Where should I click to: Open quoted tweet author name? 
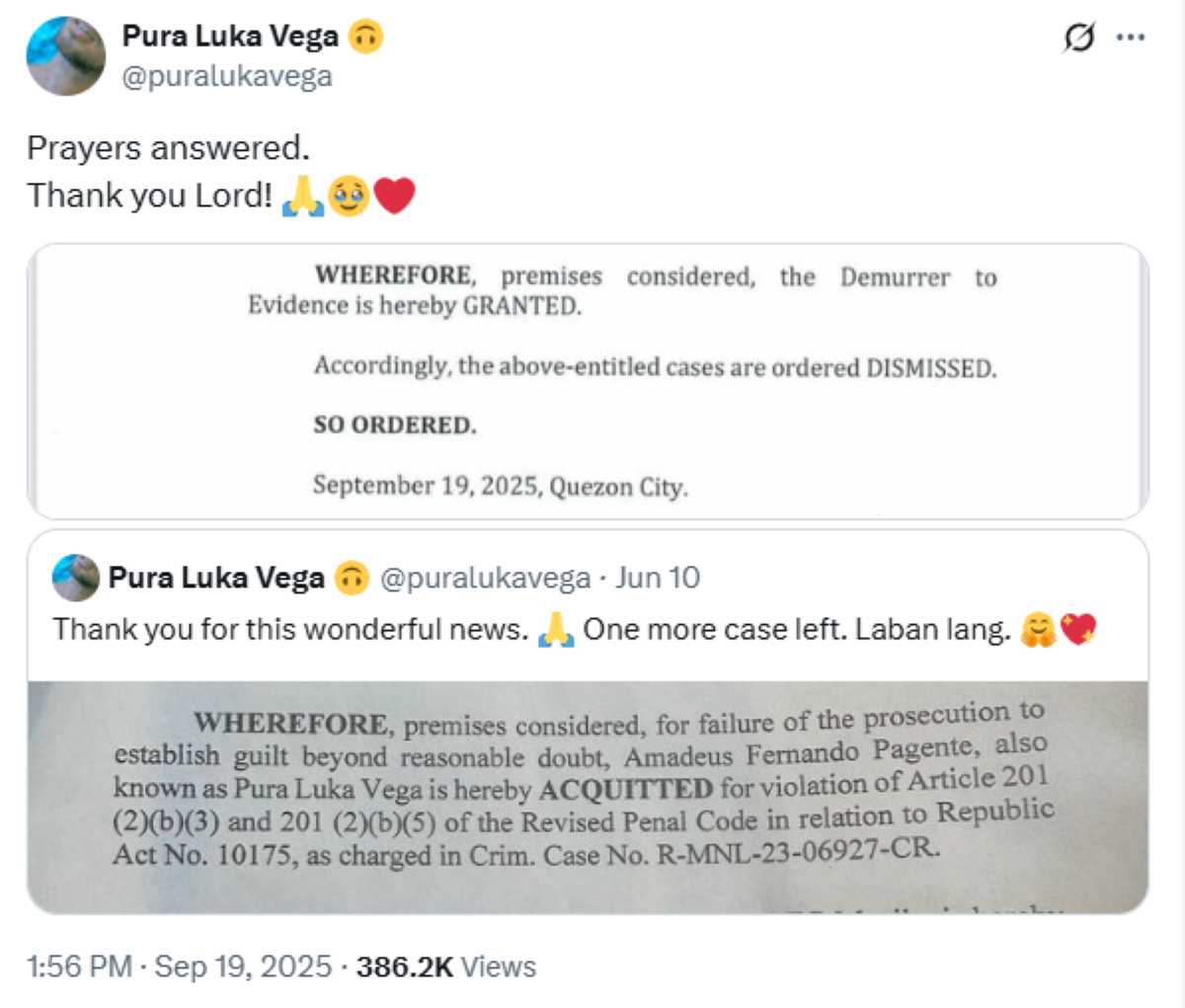pos(216,578)
